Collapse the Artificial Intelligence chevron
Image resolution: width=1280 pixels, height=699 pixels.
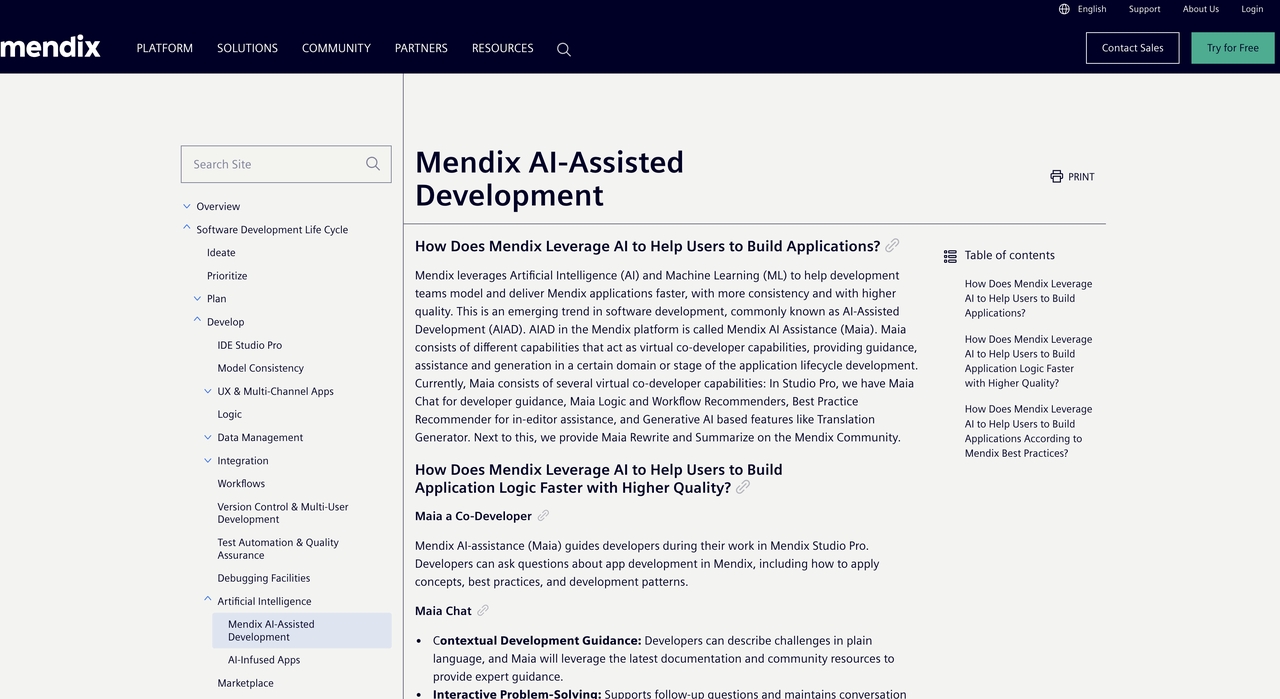pyautogui.click(x=208, y=600)
